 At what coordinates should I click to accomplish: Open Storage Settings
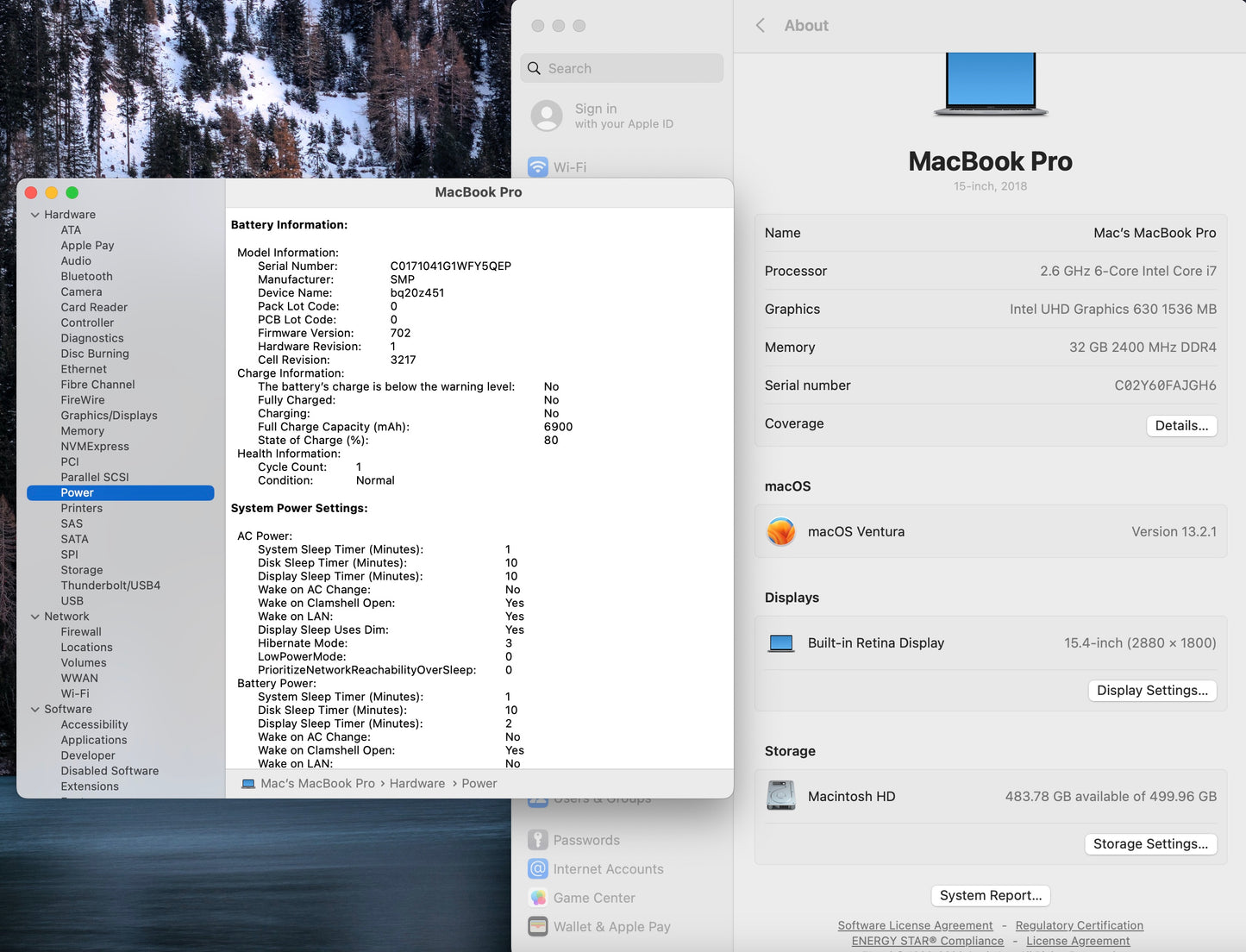(1150, 843)
